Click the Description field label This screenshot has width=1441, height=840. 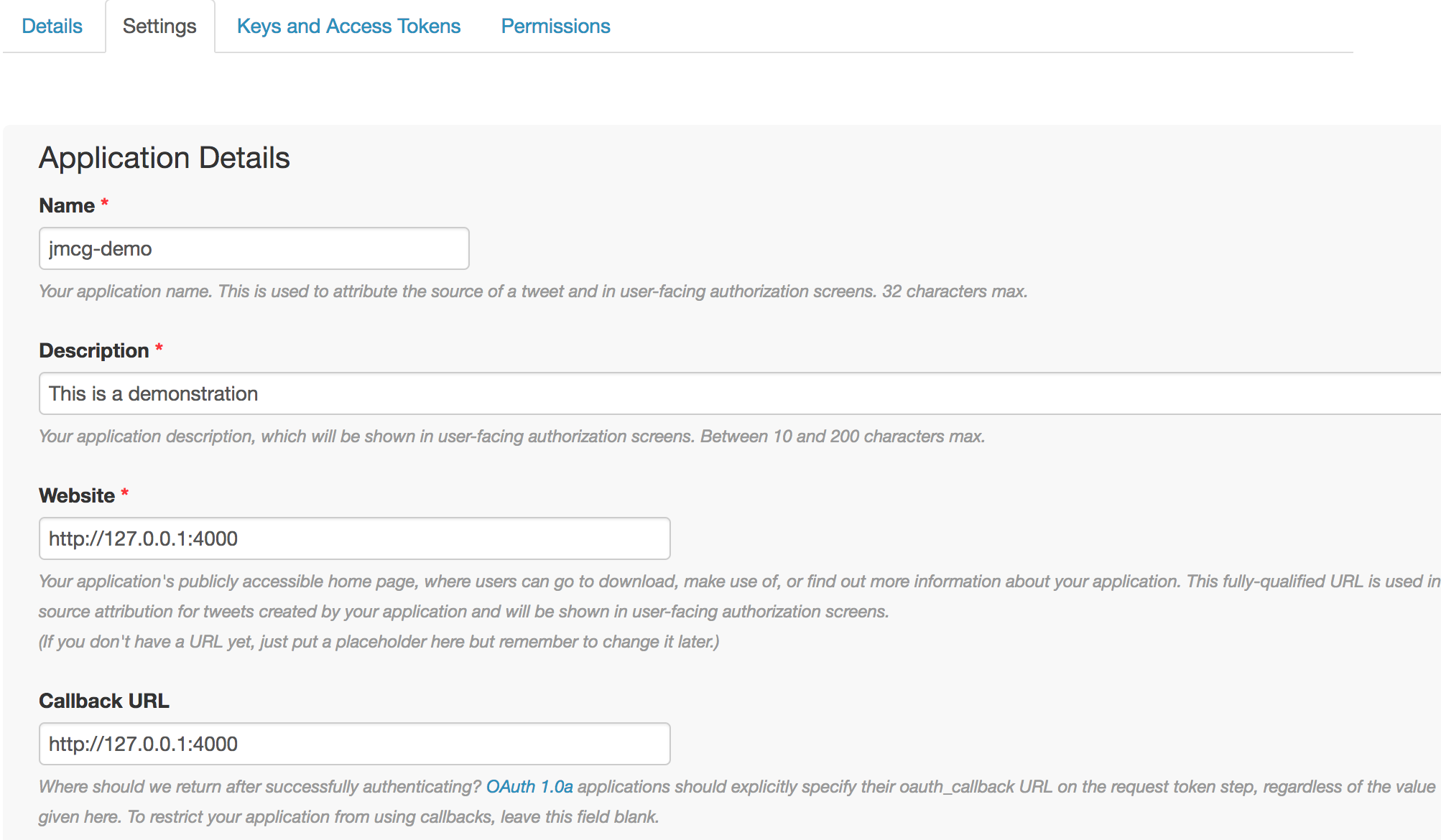[x=93, y=351]
